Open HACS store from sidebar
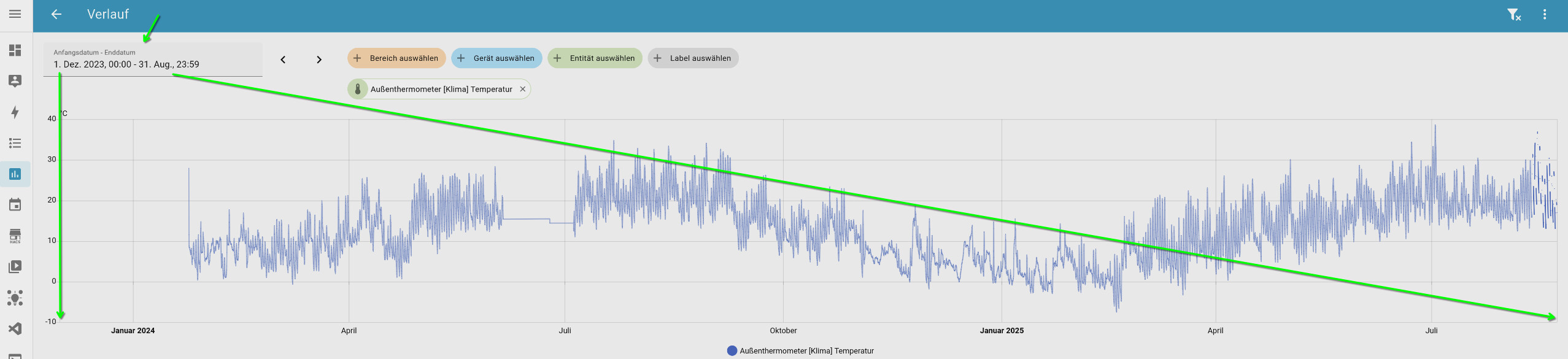The height and width of the screenshot is (359, 1568). coord(15,236)
